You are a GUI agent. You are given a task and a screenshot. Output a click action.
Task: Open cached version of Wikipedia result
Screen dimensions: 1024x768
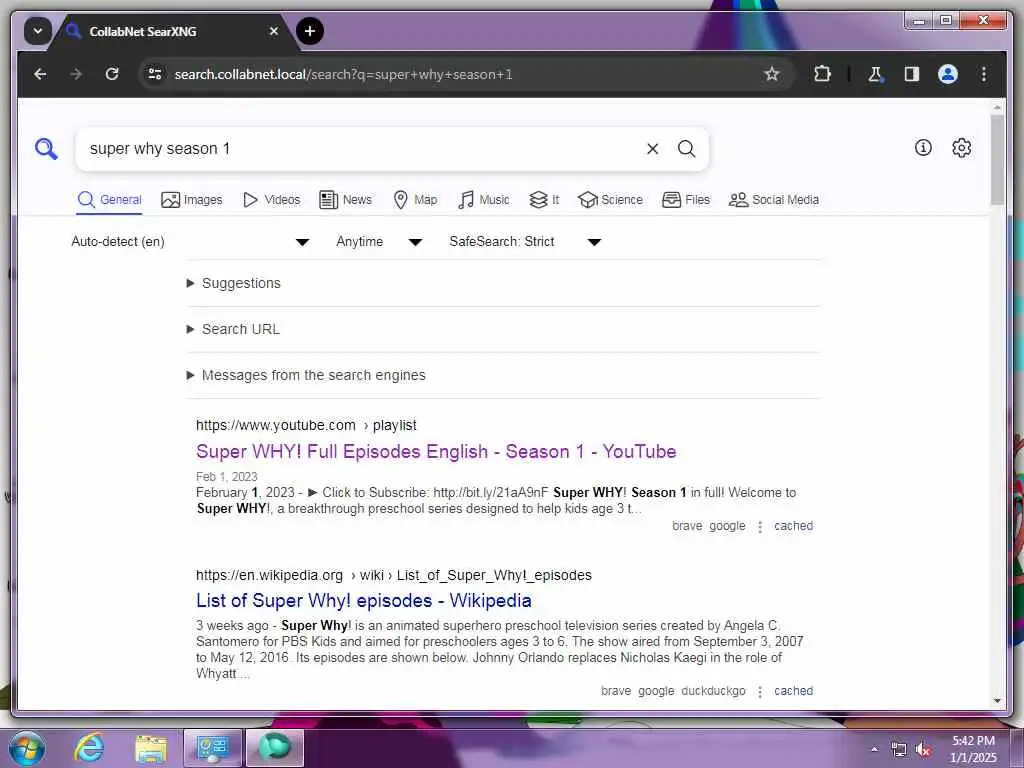tap(793, 691)
